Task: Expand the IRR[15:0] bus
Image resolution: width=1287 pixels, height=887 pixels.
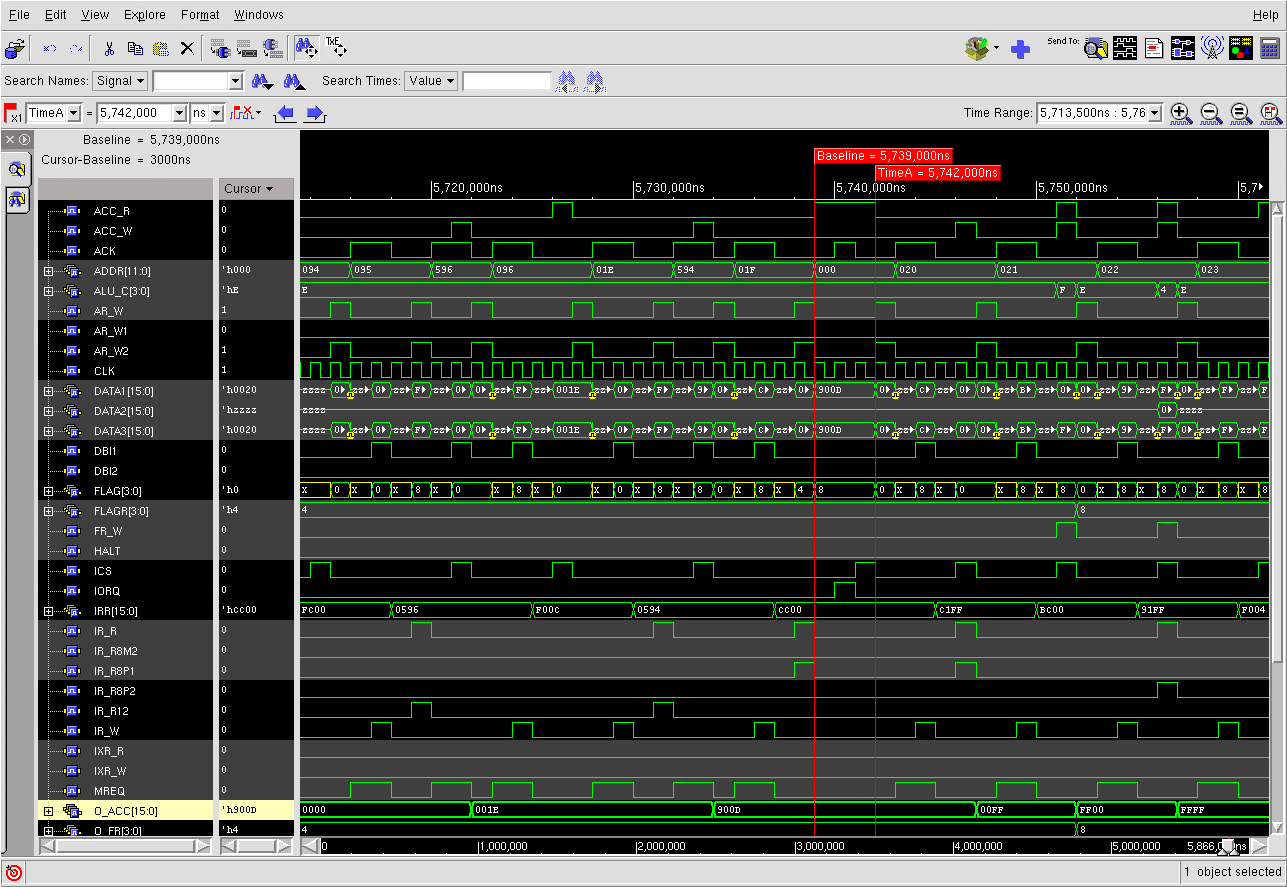Action: click(48, 611)
